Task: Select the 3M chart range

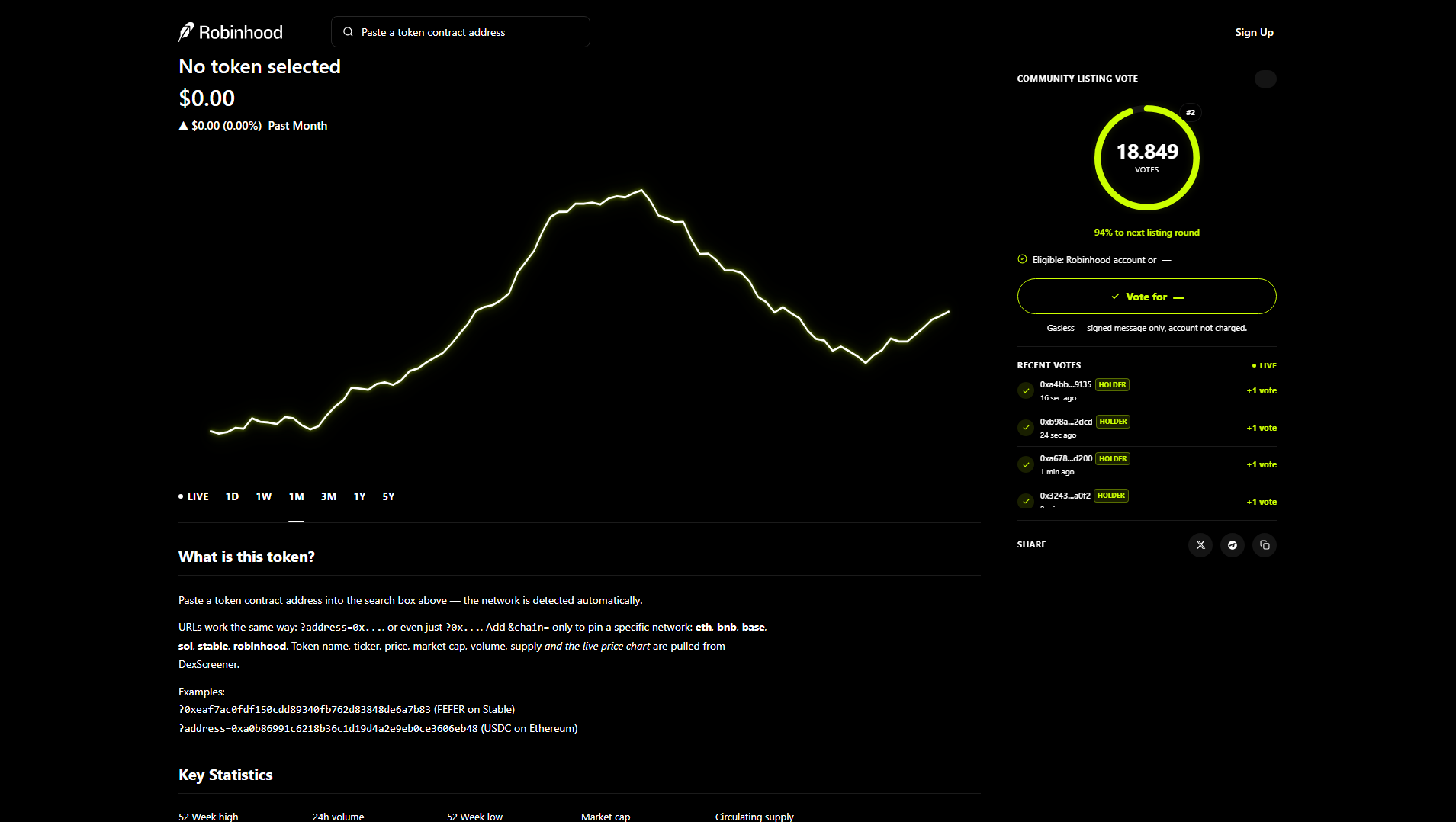Action: click(x=329, y=496)
